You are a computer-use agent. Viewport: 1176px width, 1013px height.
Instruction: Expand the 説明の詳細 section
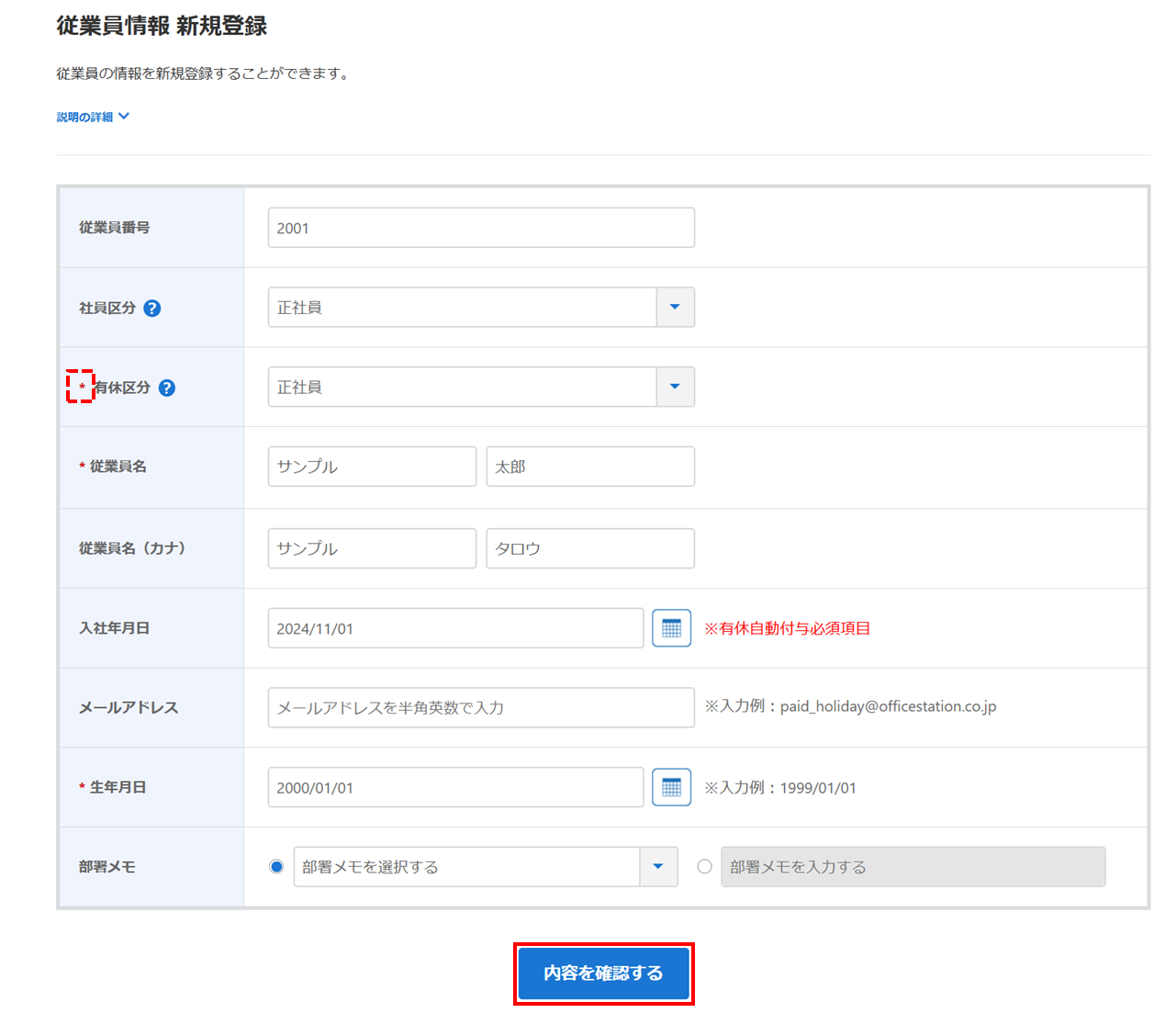[93, 117]
